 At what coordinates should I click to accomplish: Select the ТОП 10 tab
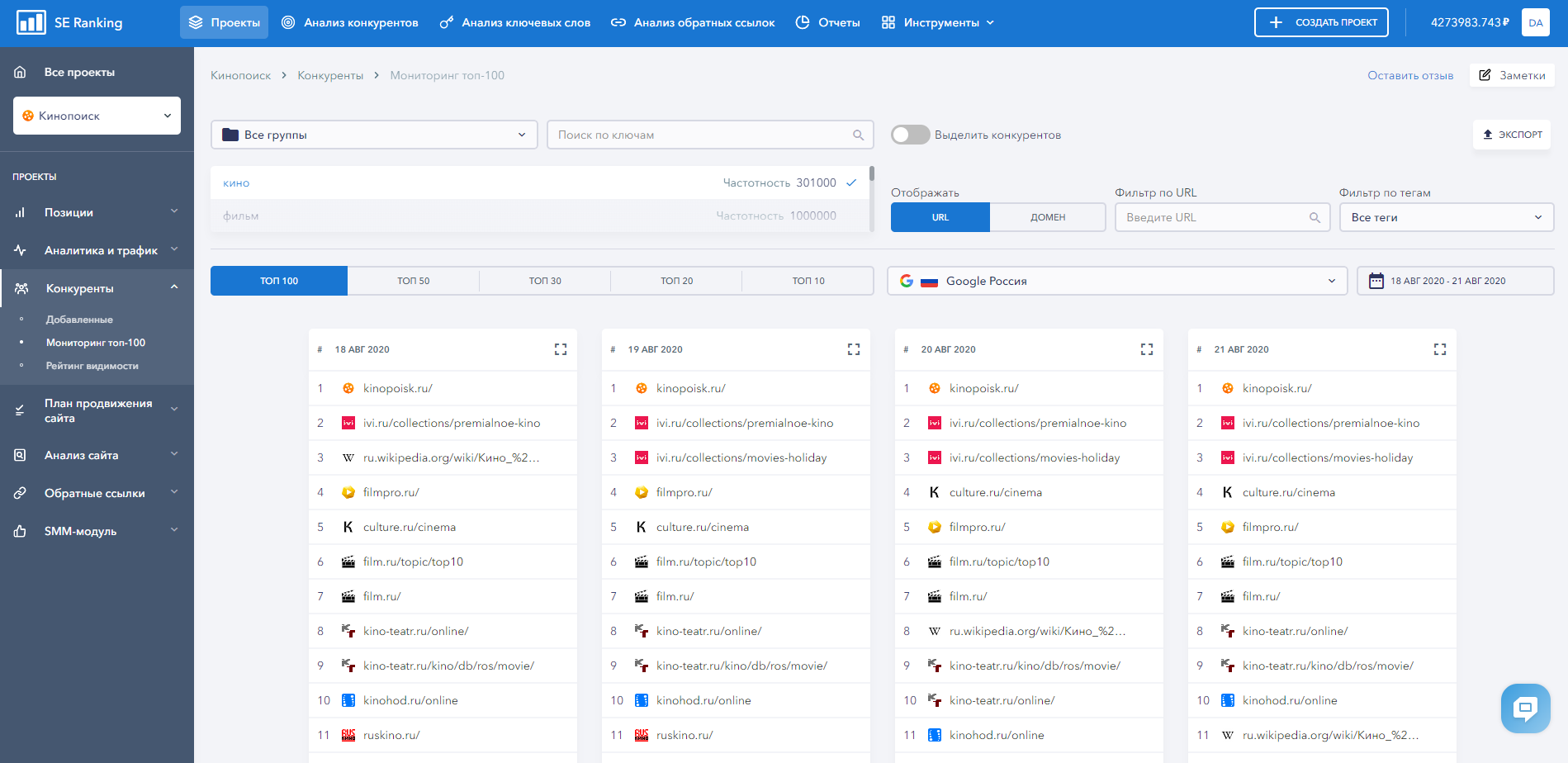tap(808, 281)
